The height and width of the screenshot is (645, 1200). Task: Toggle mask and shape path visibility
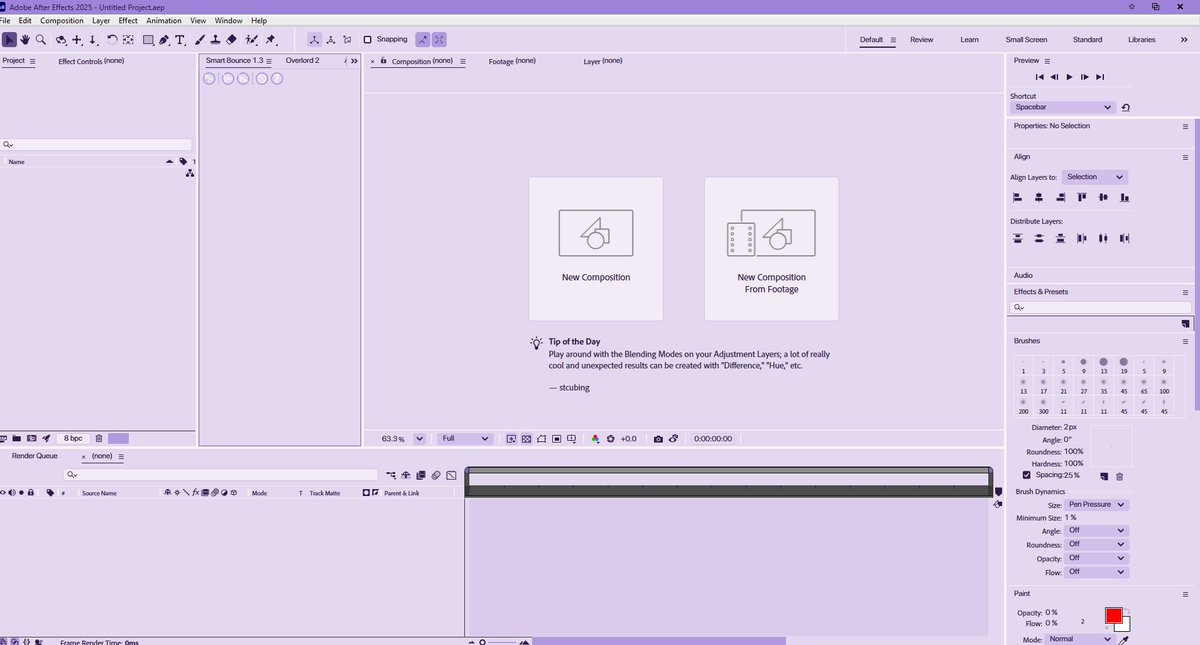[541, 438]
